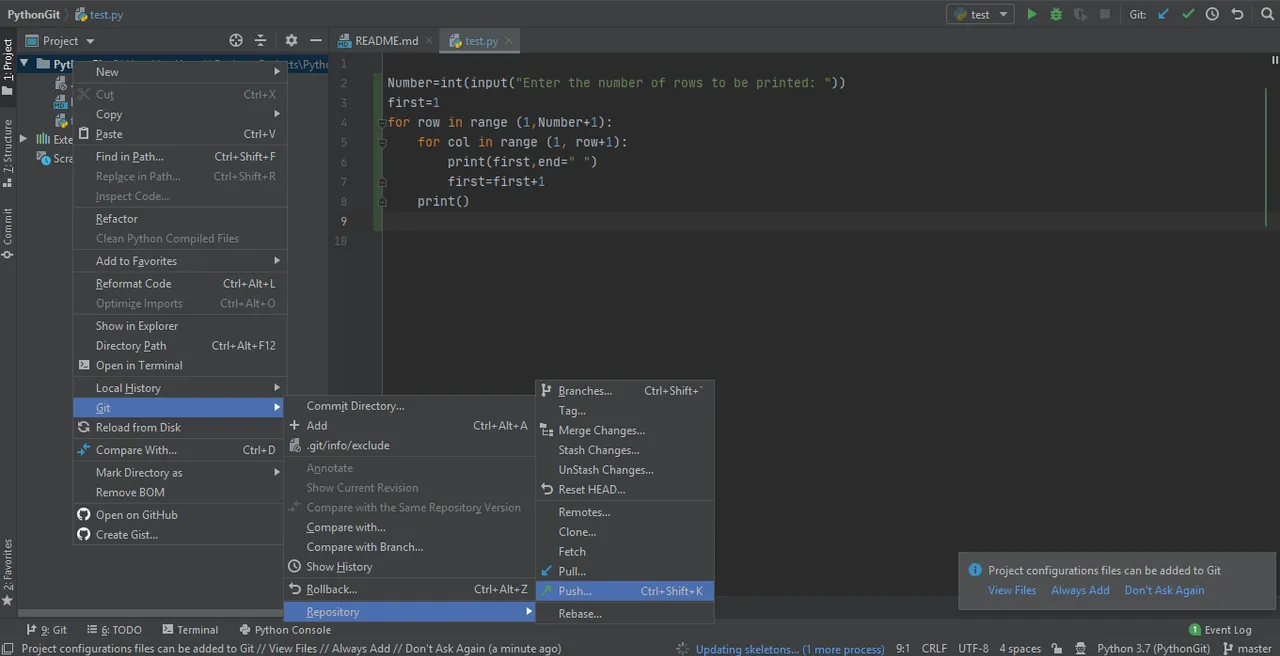The height and width of the screenshot is (656, 1280).
Task: Toggle the Structure tool window stripe
Action: coord(8,153)
